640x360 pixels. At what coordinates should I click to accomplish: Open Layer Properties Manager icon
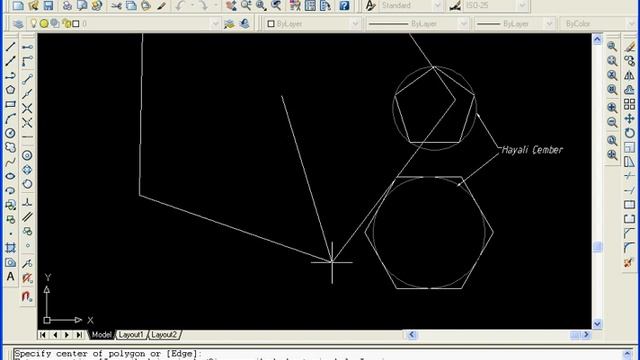coord(18,24)
